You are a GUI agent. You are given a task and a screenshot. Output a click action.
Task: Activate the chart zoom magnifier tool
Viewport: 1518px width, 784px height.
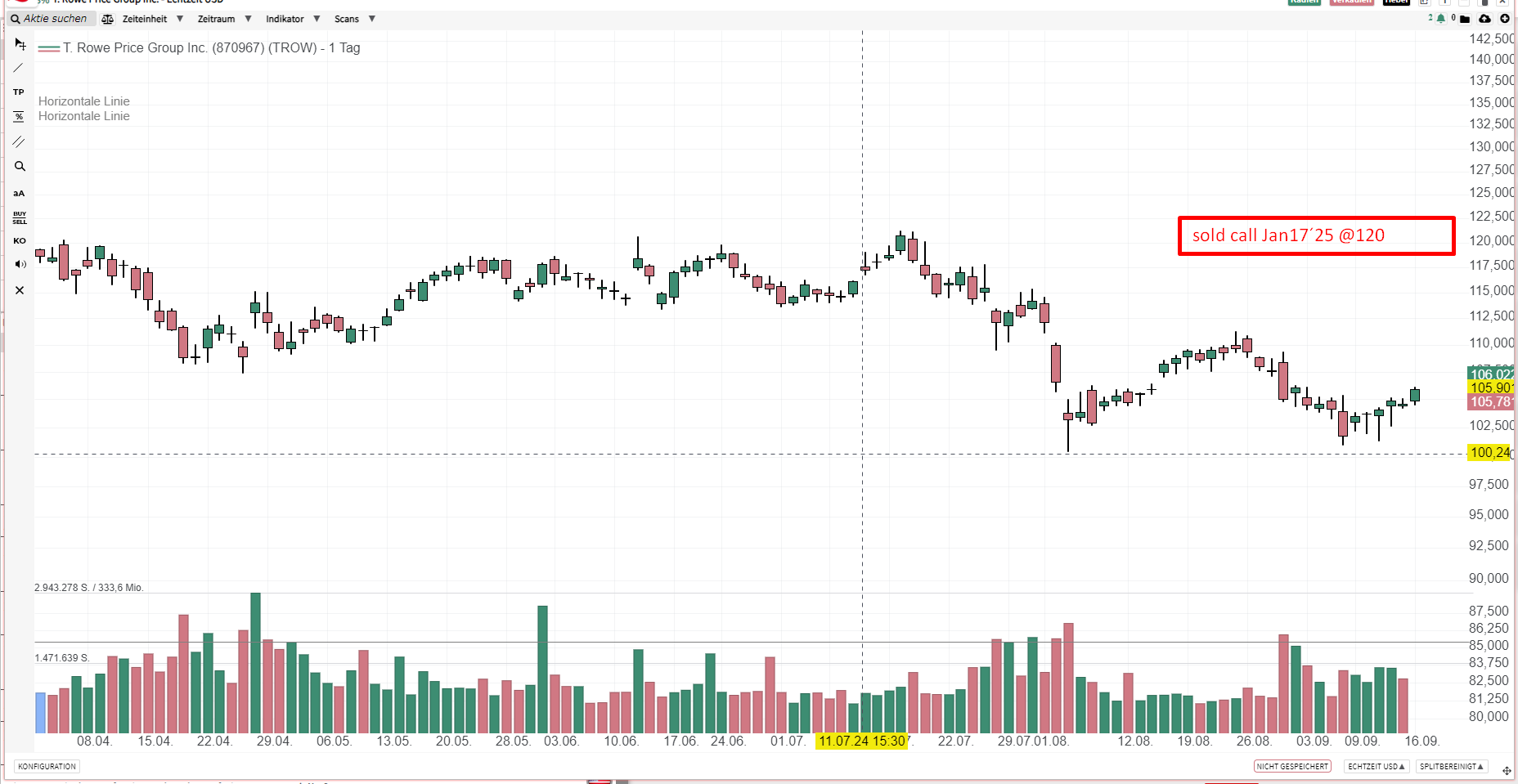click(x=19, y=166)
